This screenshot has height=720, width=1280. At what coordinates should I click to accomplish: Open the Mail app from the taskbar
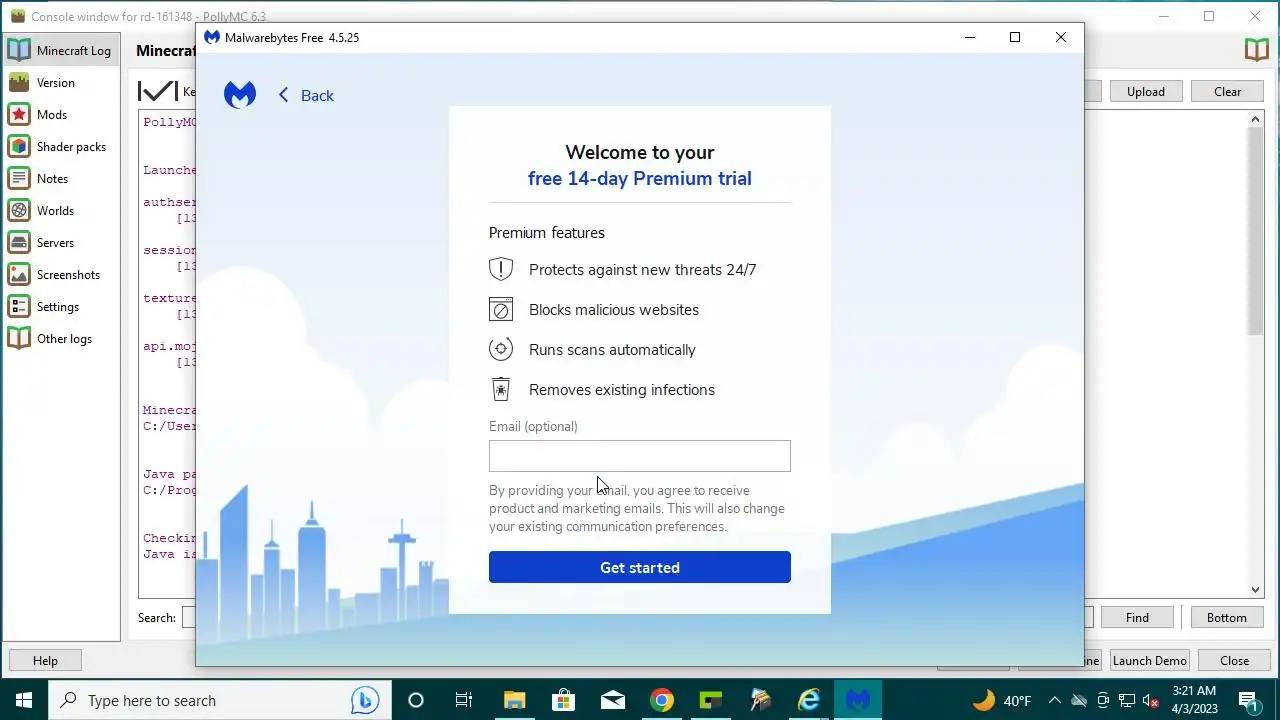point(612,700)
